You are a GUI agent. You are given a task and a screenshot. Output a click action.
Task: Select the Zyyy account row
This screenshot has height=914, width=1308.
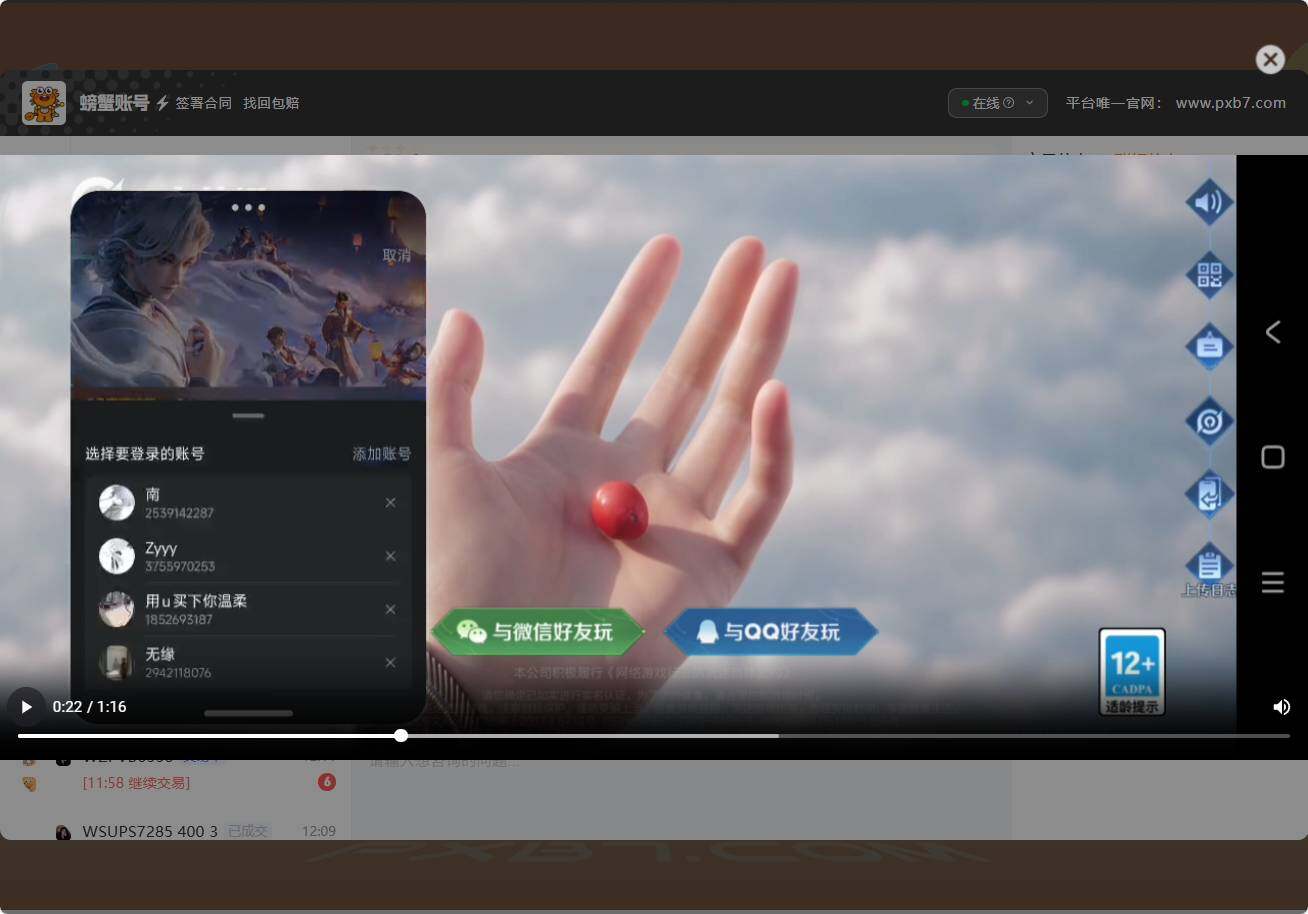tap(248, 556)
